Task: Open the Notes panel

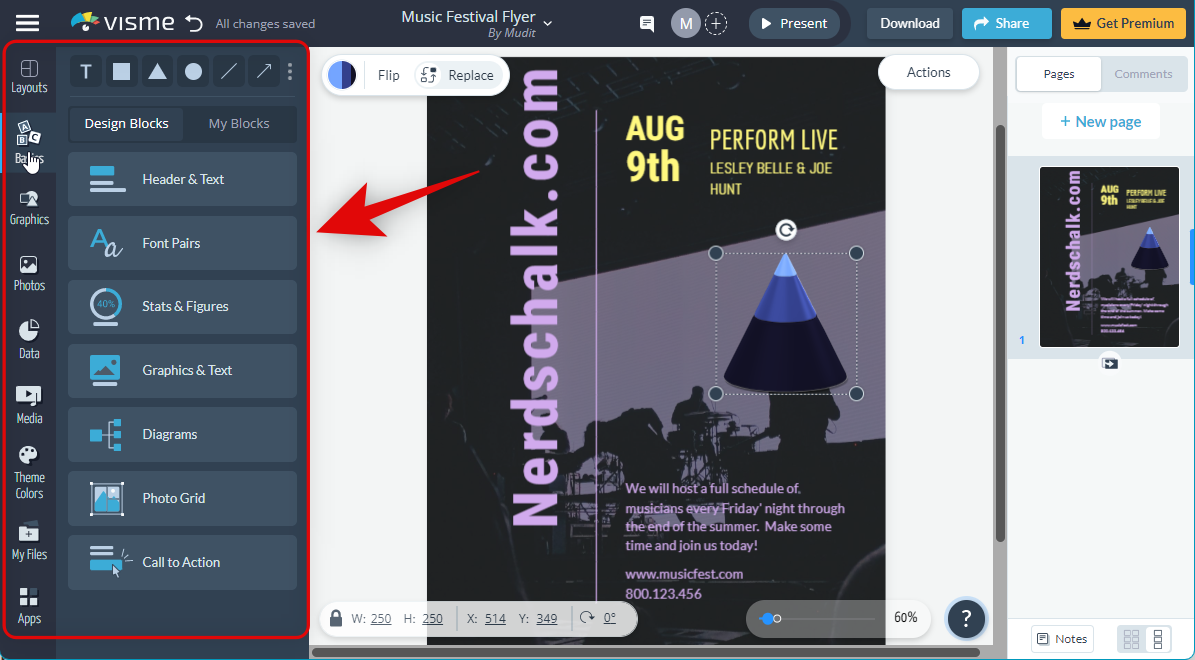Action: click(x=1062, y=639)
